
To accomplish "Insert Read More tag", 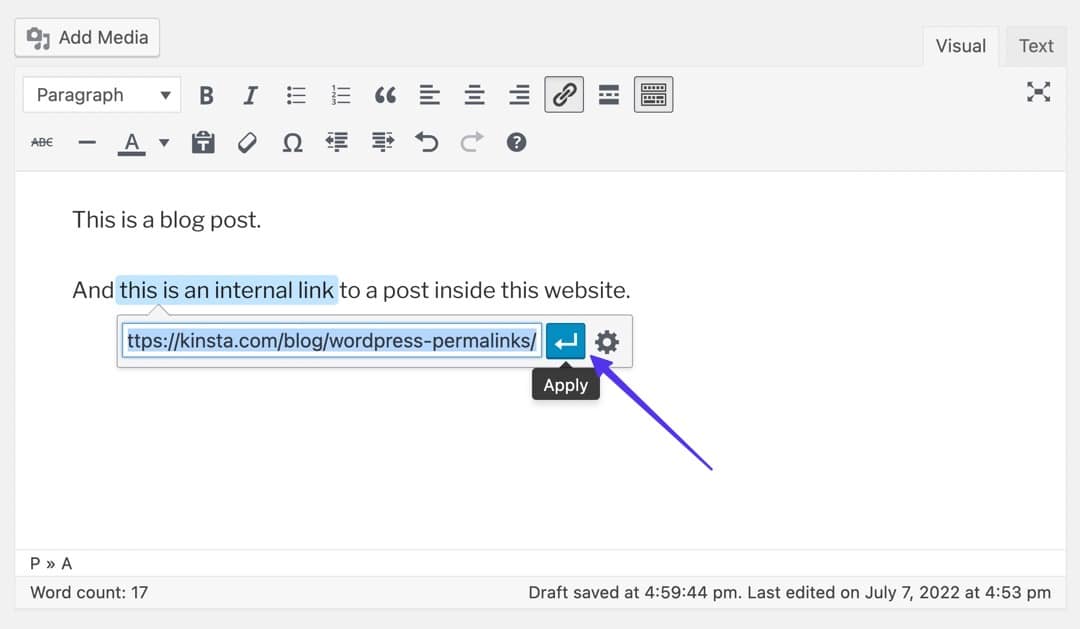I will click(608, 95).
